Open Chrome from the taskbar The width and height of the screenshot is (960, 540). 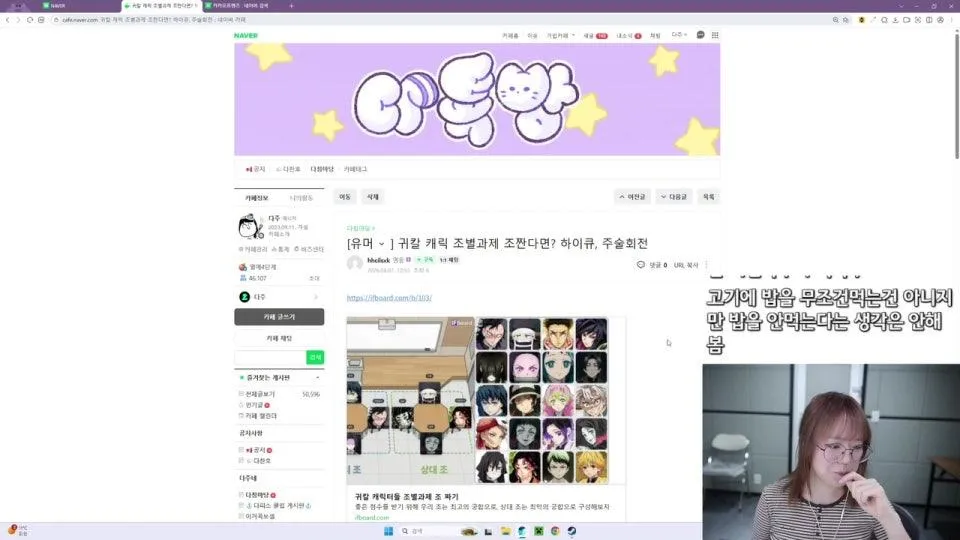click(x=555, y=531)
